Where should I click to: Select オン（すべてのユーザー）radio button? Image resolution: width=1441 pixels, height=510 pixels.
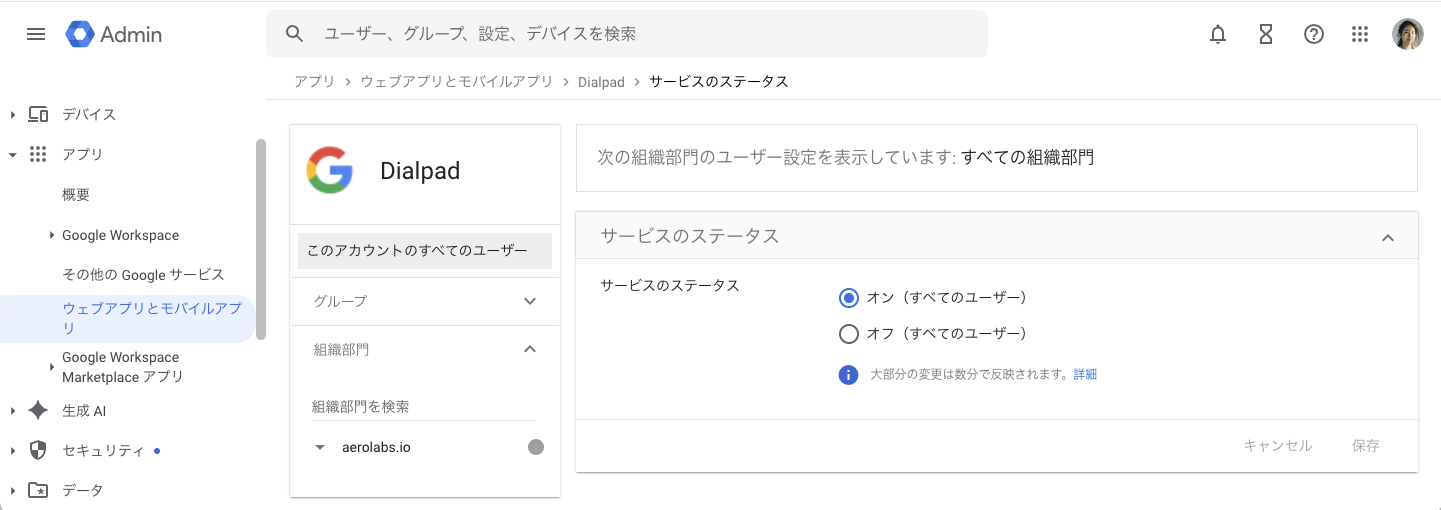[x=849, y=298]
